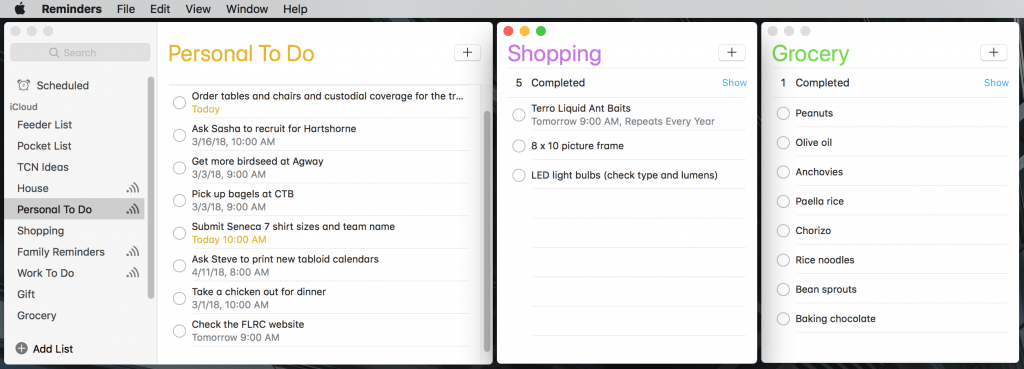The image size is (1024, 369).
Task: Click 'Tomorrow 9:00 AM, Repeats Every Year' text
Action: pyautogui.click(x=623, y=121)
